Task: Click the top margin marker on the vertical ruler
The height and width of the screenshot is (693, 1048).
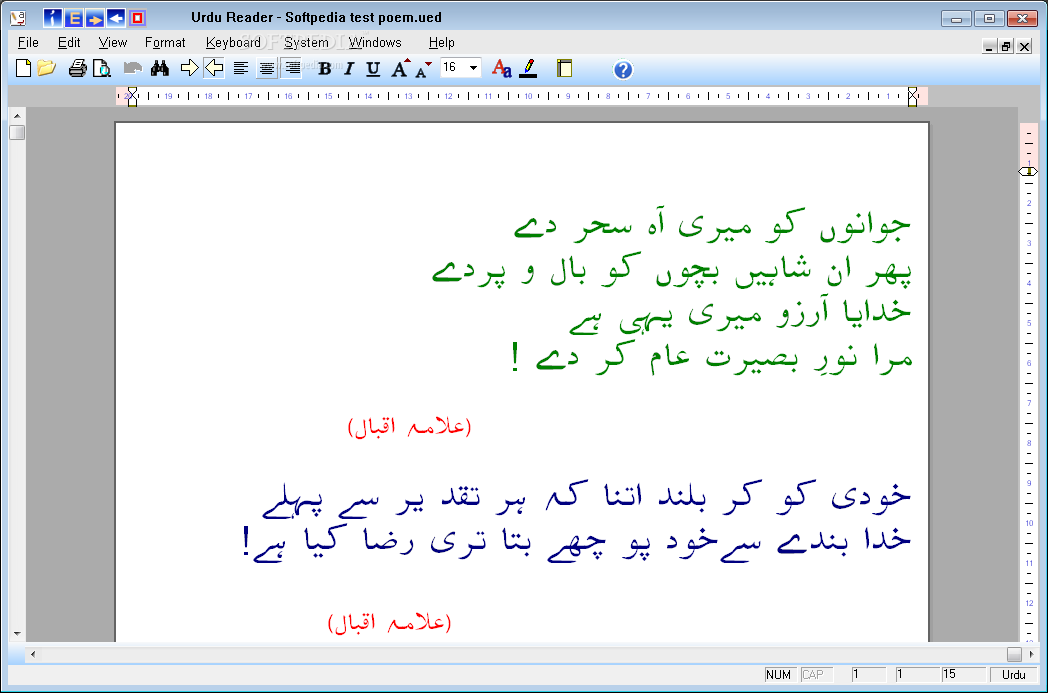Action: pos(1028,172)
